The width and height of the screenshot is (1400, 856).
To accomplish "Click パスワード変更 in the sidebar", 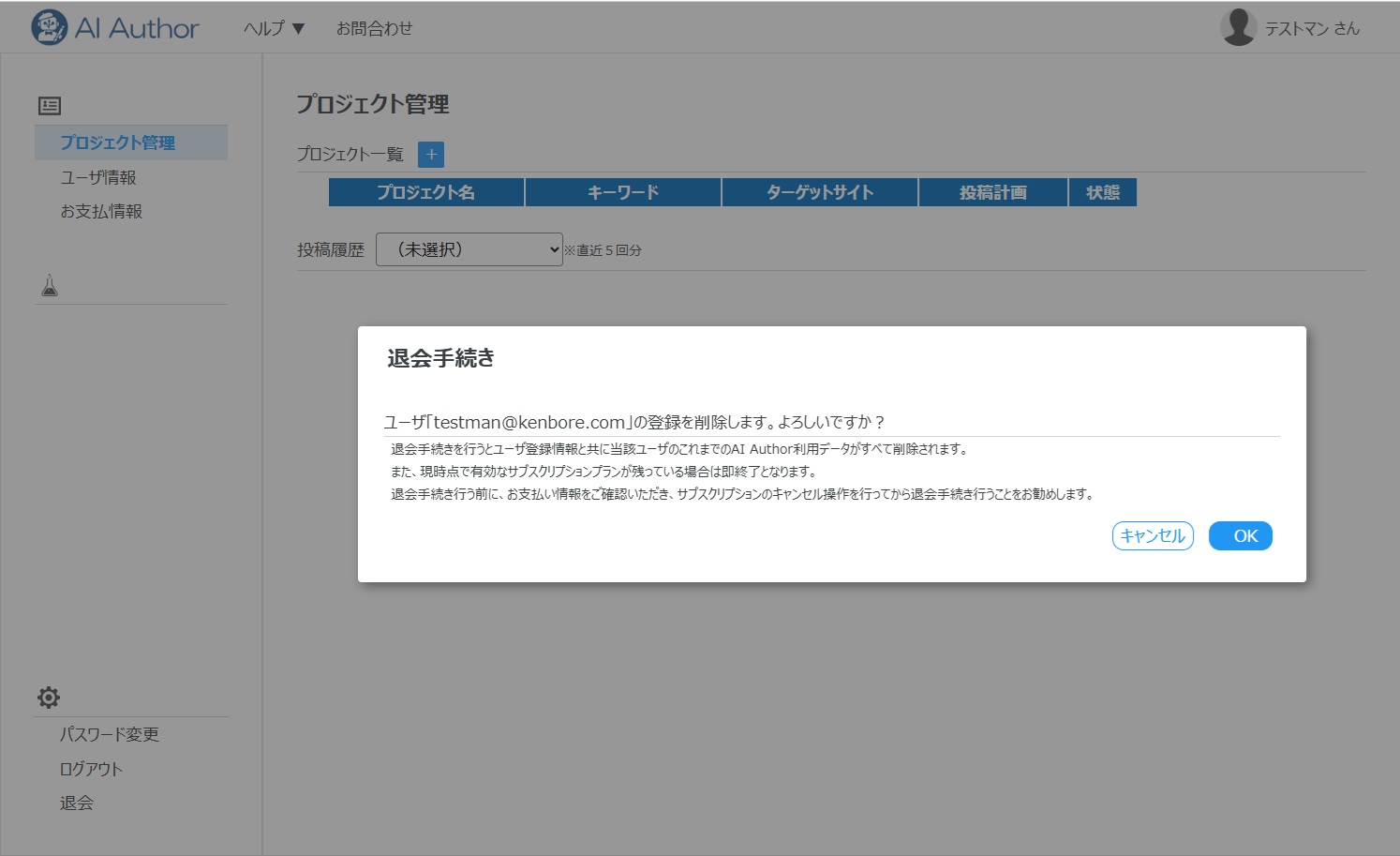I will tap(110, 734).
